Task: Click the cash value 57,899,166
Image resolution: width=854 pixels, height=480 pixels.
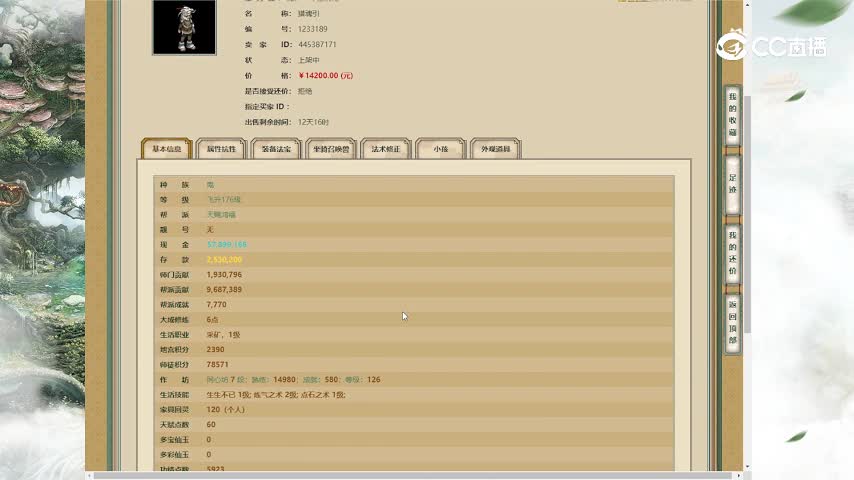Action: point(227,245)
